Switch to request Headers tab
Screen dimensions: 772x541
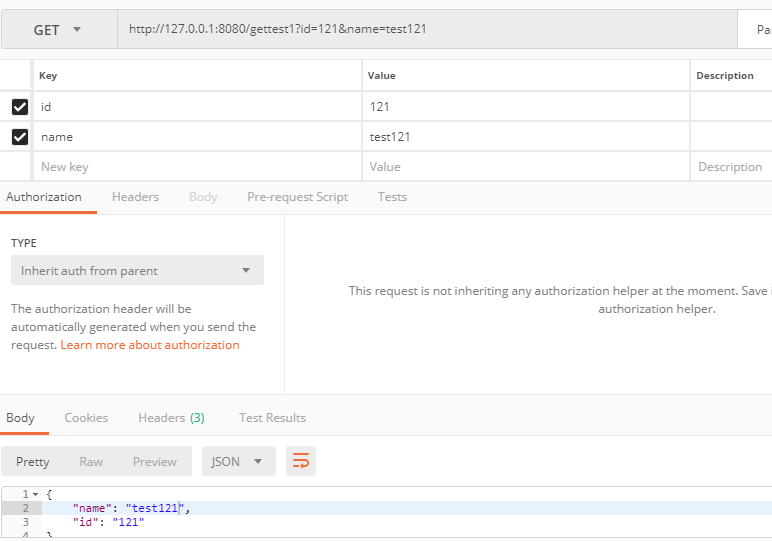tap(135, 197)
